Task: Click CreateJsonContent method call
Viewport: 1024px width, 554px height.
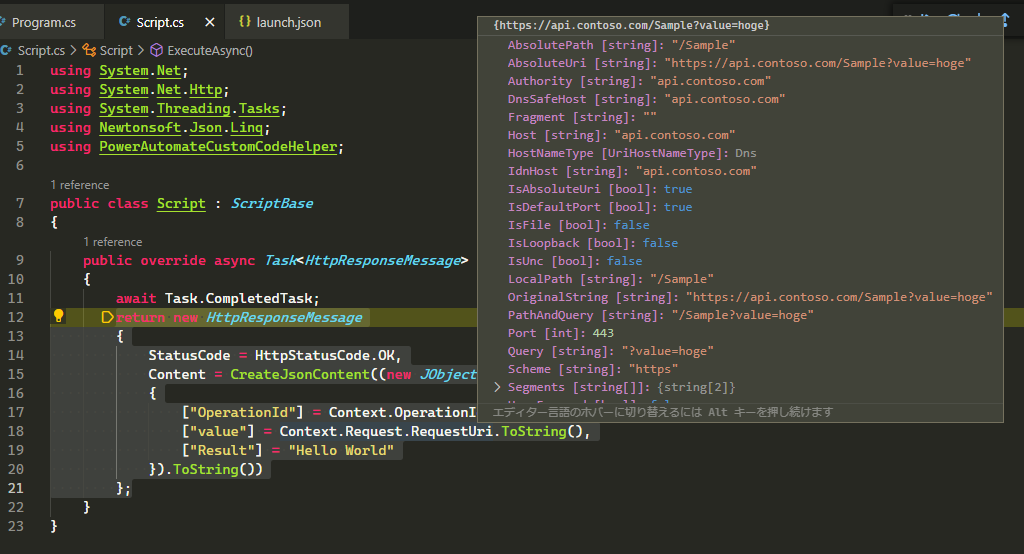Action: 300,374
